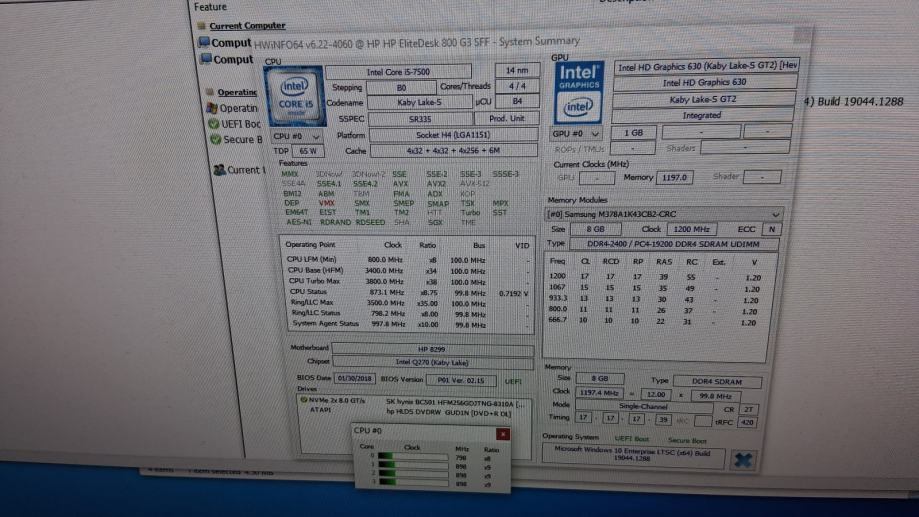Open the CPU #0 selector dropdown
919x517 pixels.
[x=297, y=136]
